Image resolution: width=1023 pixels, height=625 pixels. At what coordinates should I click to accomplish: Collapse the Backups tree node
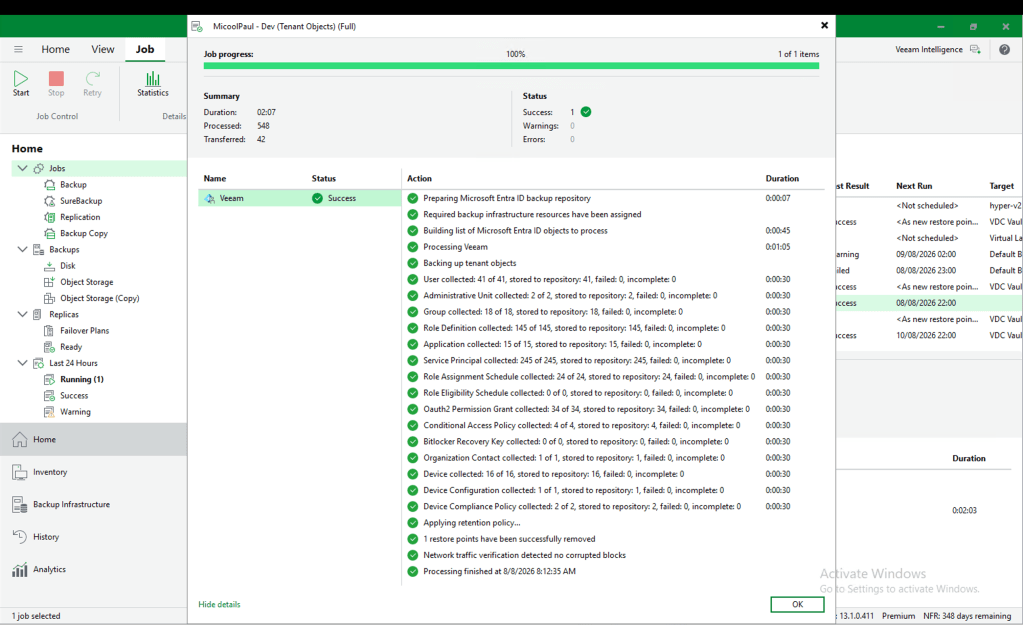(x=22, y=249)
